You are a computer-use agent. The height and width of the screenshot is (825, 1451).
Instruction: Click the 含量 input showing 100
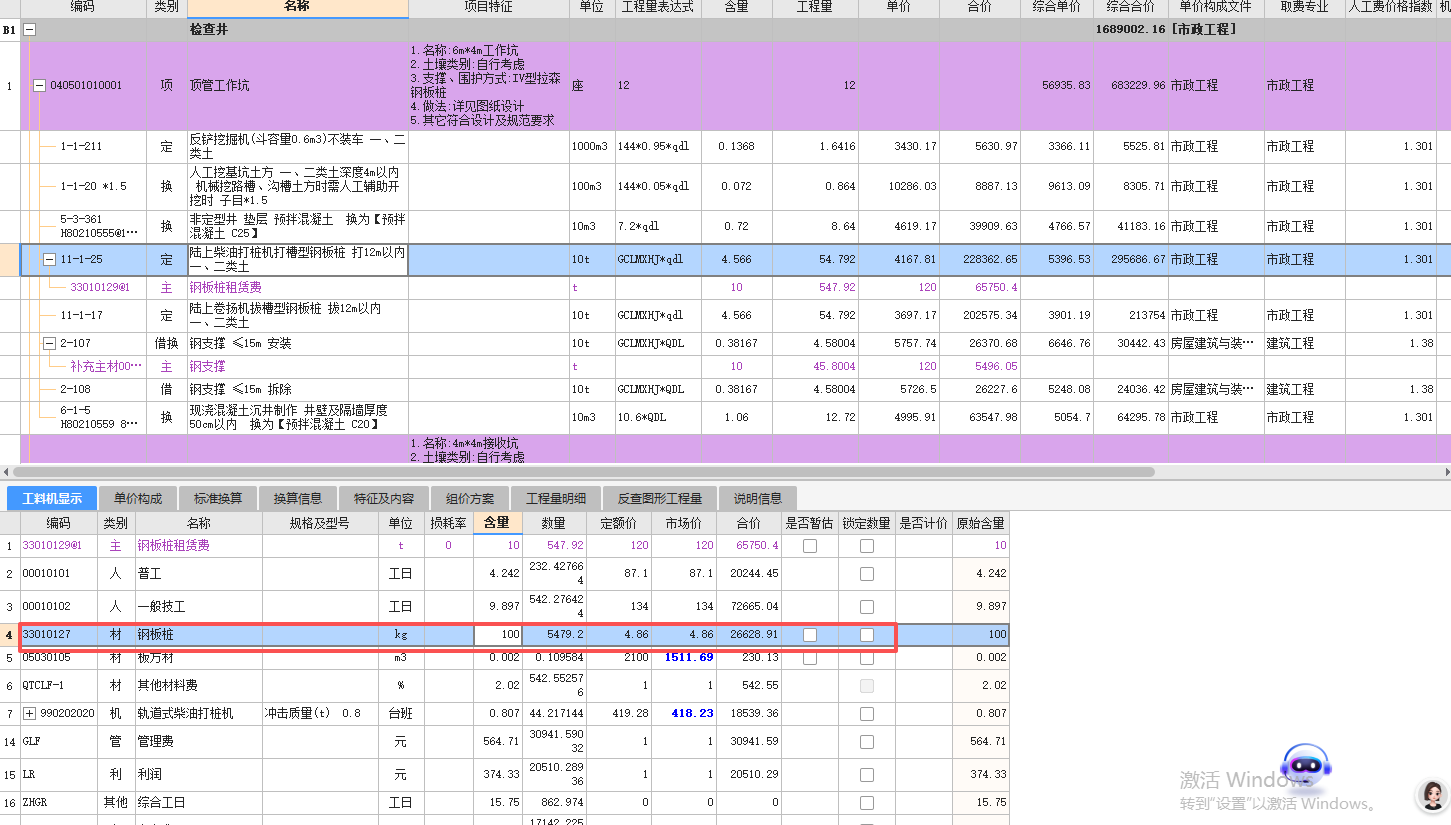point(498,635)
